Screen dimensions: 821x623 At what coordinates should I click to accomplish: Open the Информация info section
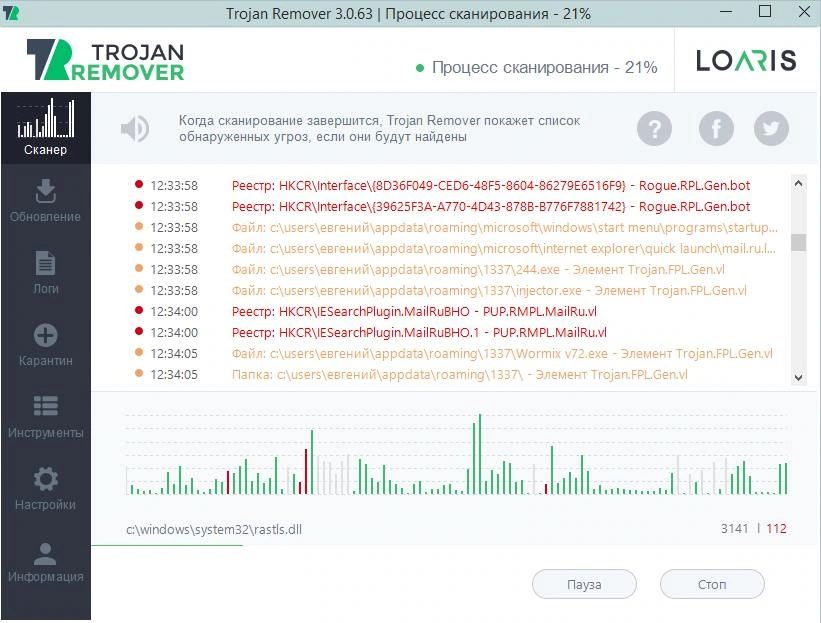[x=46, y=561]
